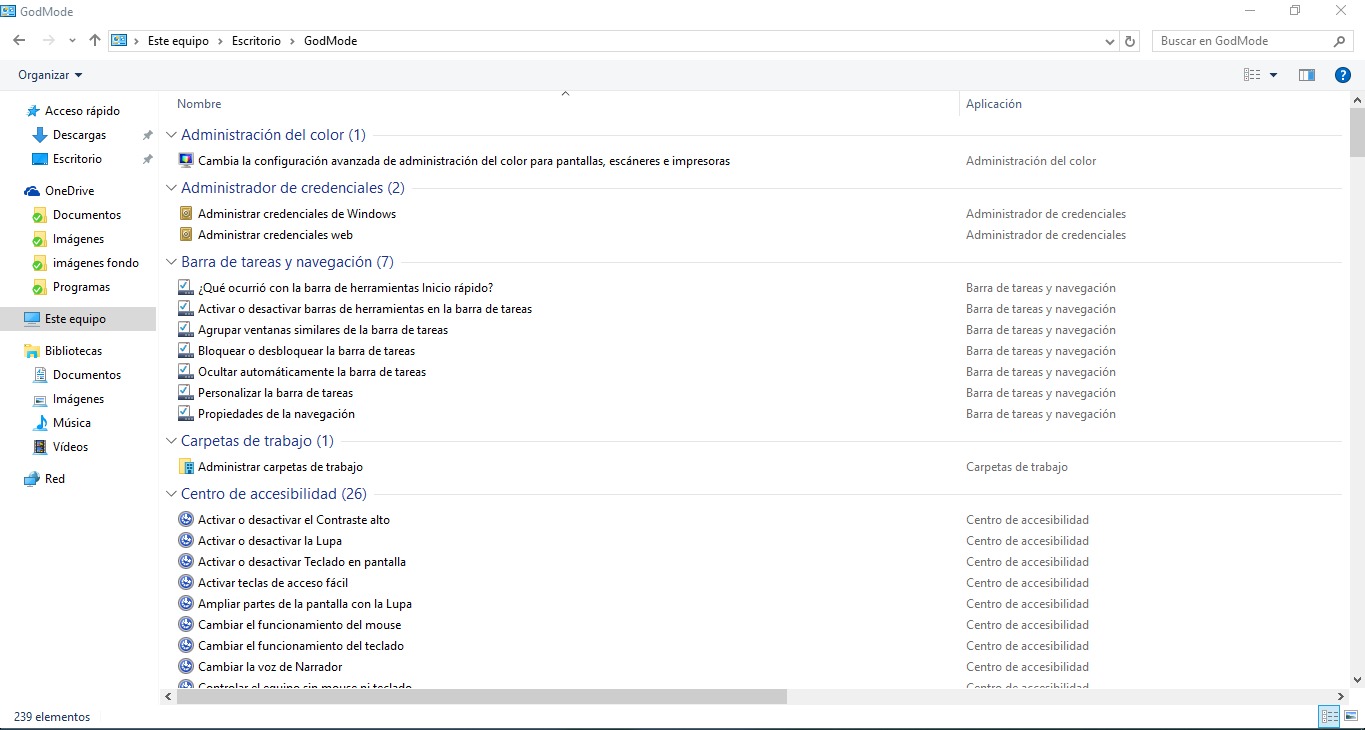Select Bibliotecas in navigation pane
The width and height of the screenshot is (1365, 730).
73,351
